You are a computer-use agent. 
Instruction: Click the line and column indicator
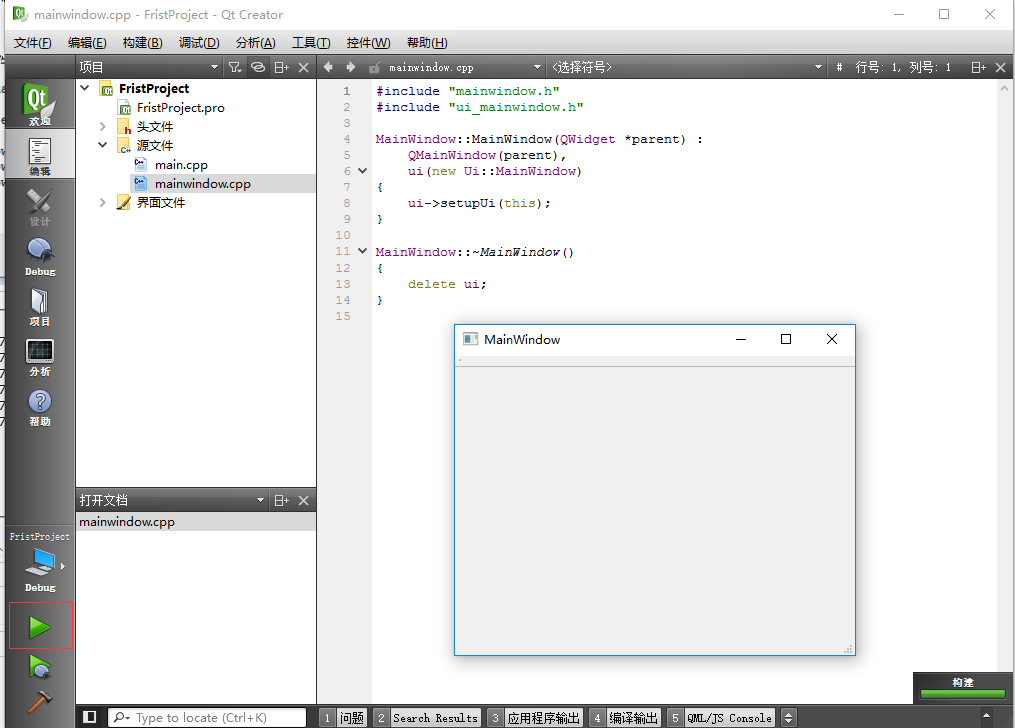(902, 67)
